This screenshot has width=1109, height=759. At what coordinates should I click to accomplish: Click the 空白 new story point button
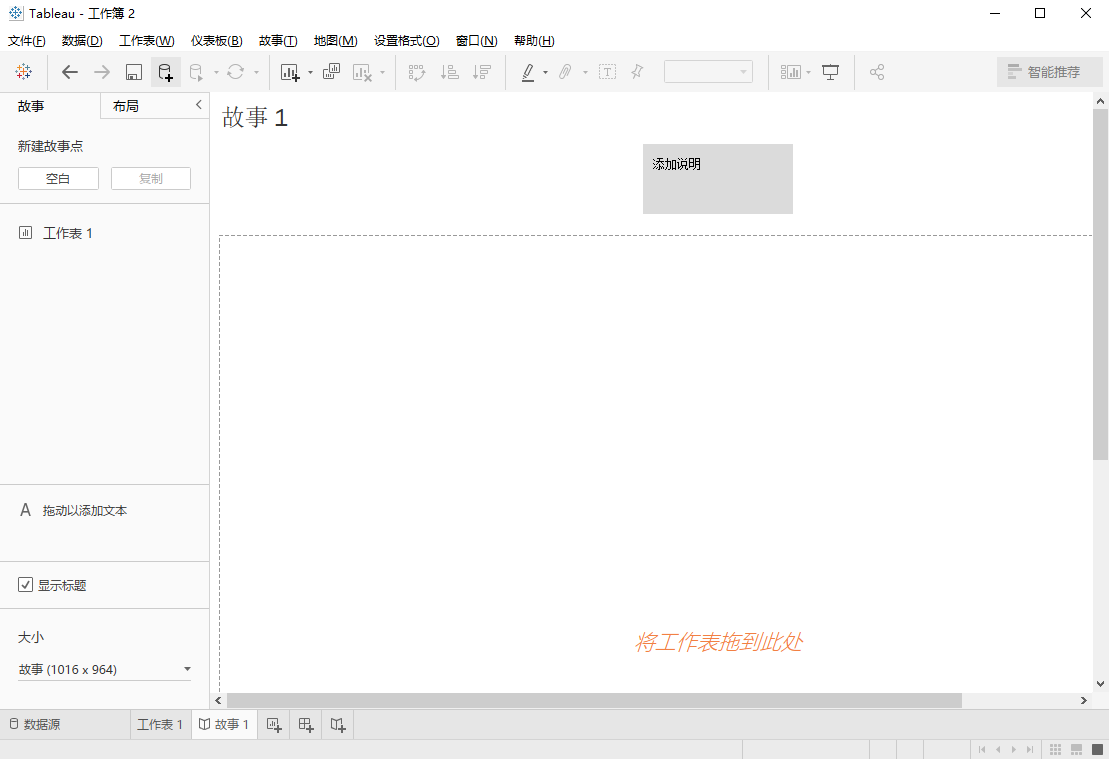click(57, 178)
